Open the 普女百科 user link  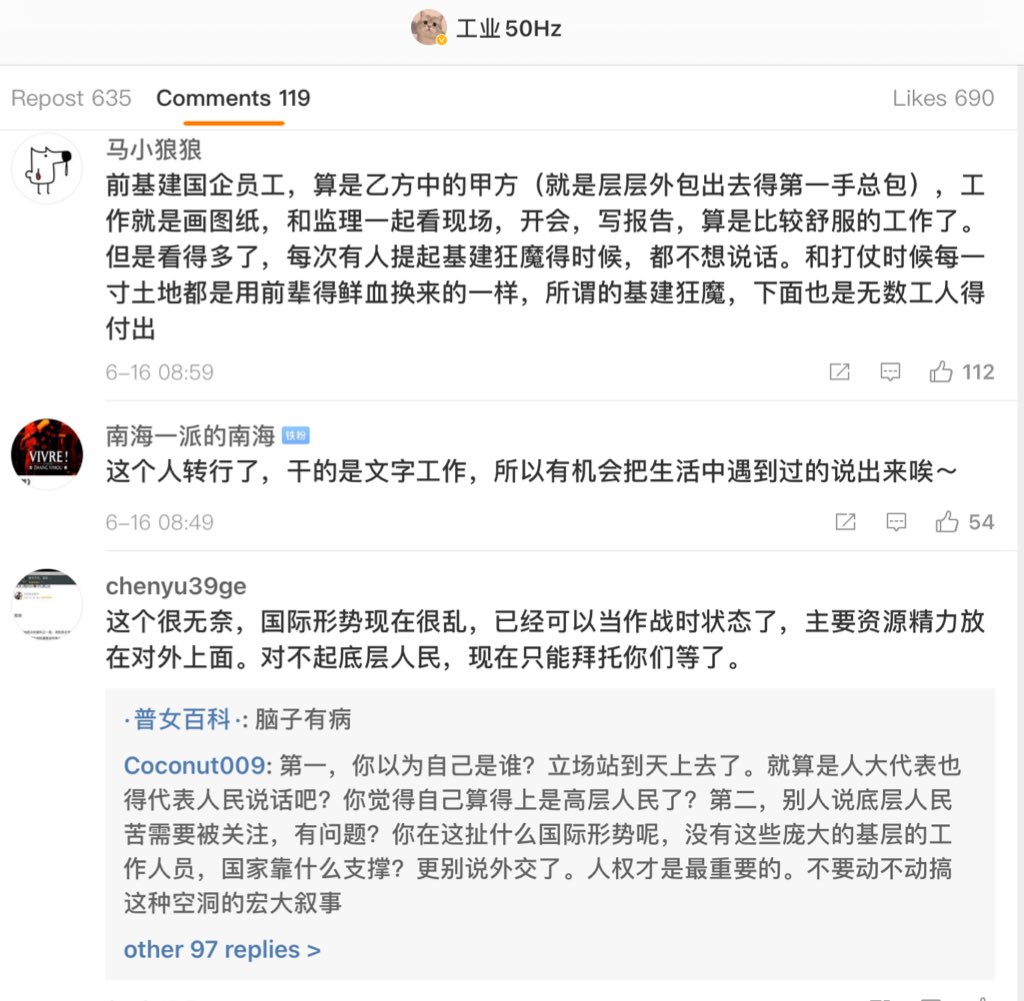pyautogui.click(x=182, y=720)
